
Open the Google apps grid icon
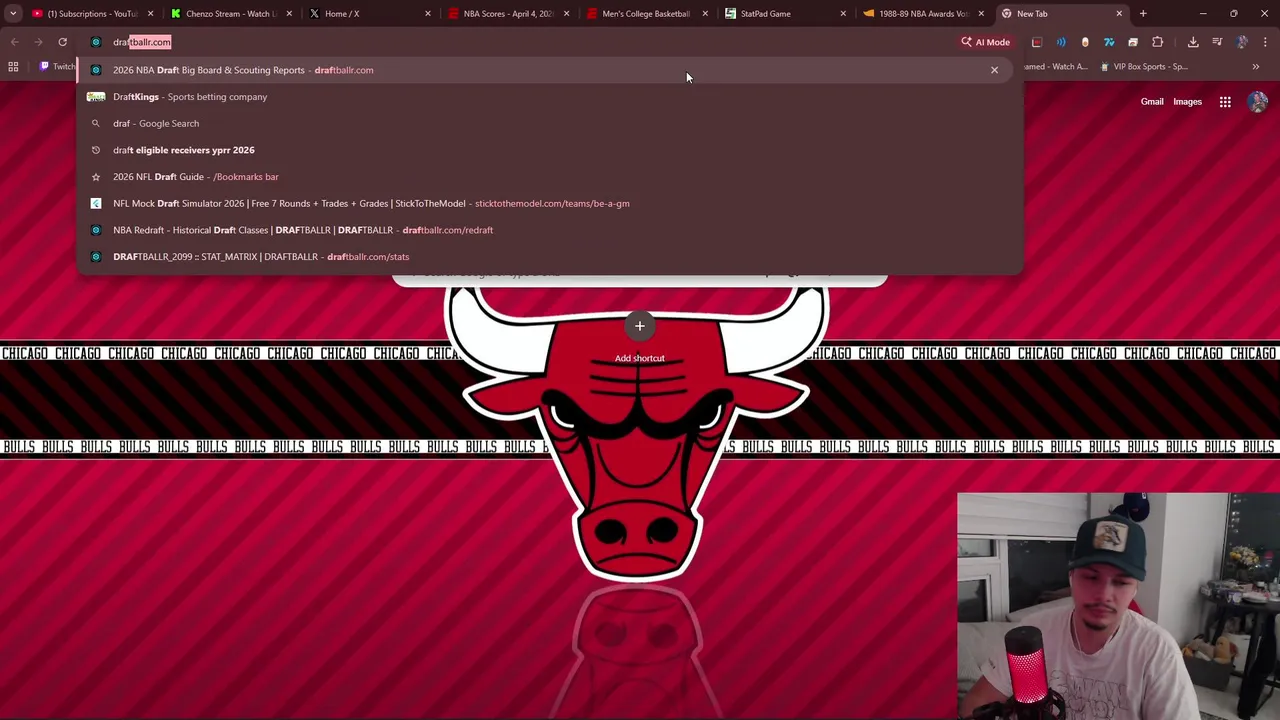click(x=1225, y=102)
